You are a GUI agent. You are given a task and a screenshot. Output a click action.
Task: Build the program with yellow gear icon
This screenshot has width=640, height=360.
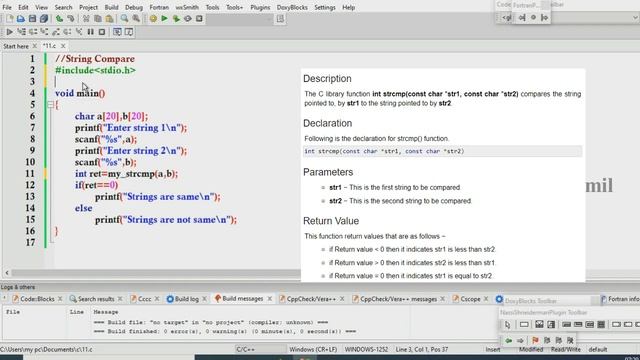pos(153,19)
